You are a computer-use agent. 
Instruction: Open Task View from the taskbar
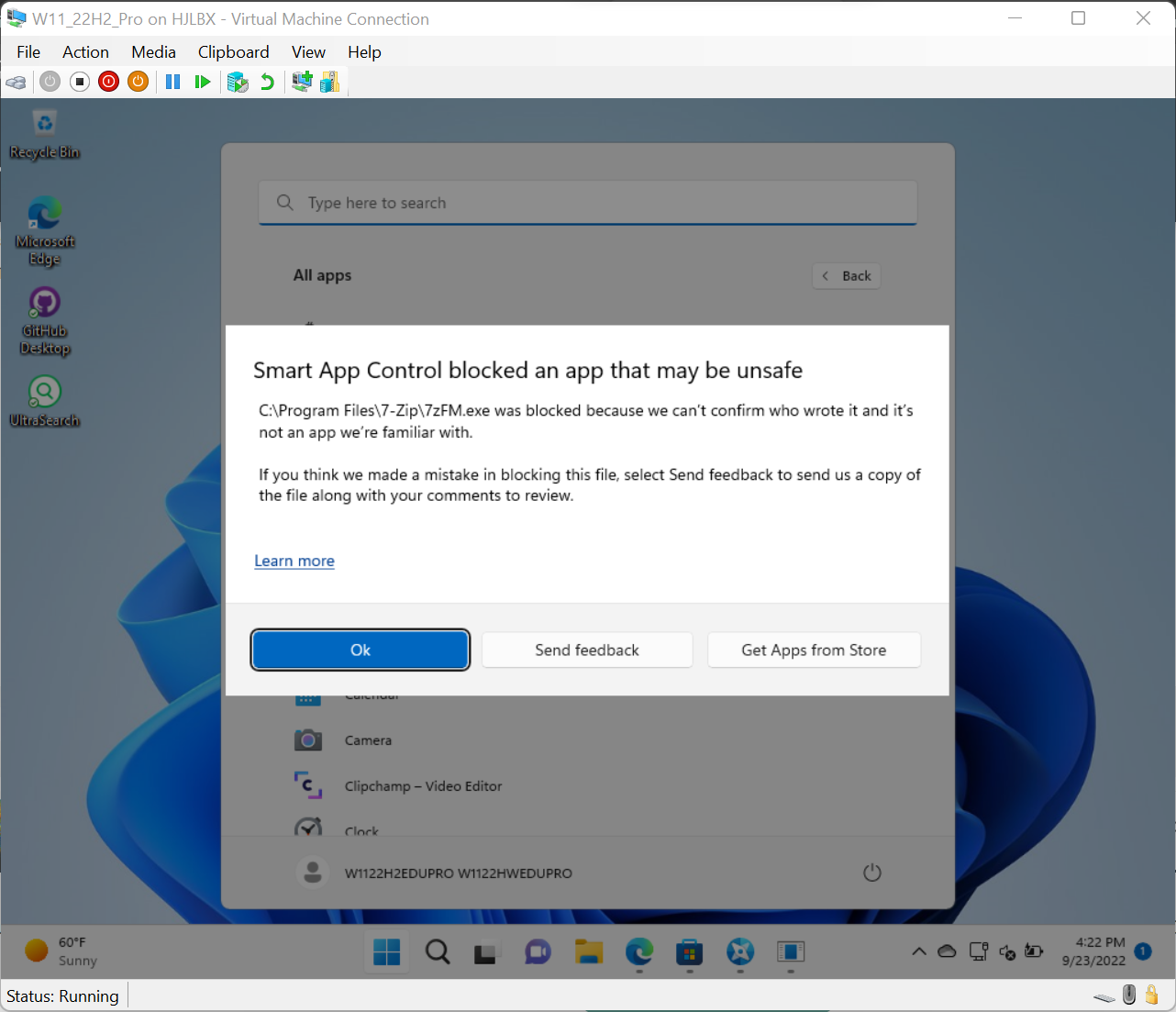(487, 952)
